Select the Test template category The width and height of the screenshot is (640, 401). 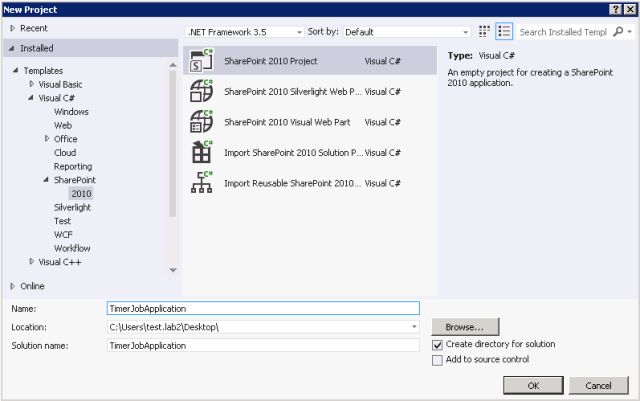62,221
